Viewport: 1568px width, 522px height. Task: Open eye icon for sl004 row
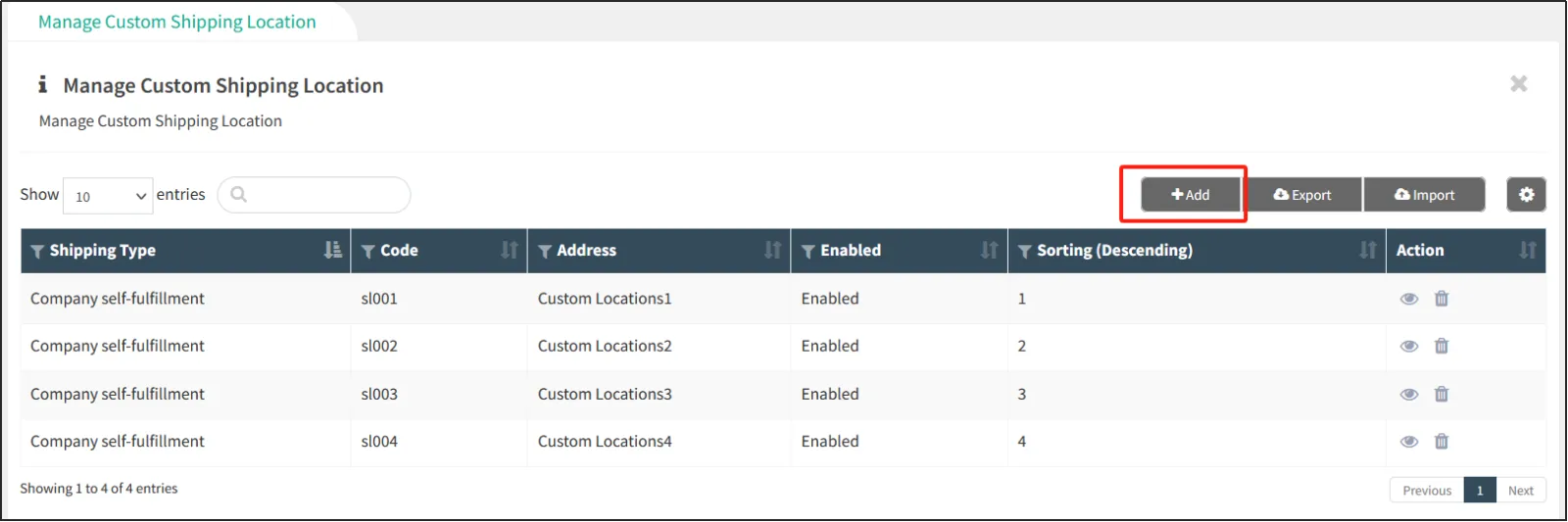click(1409, 442)
